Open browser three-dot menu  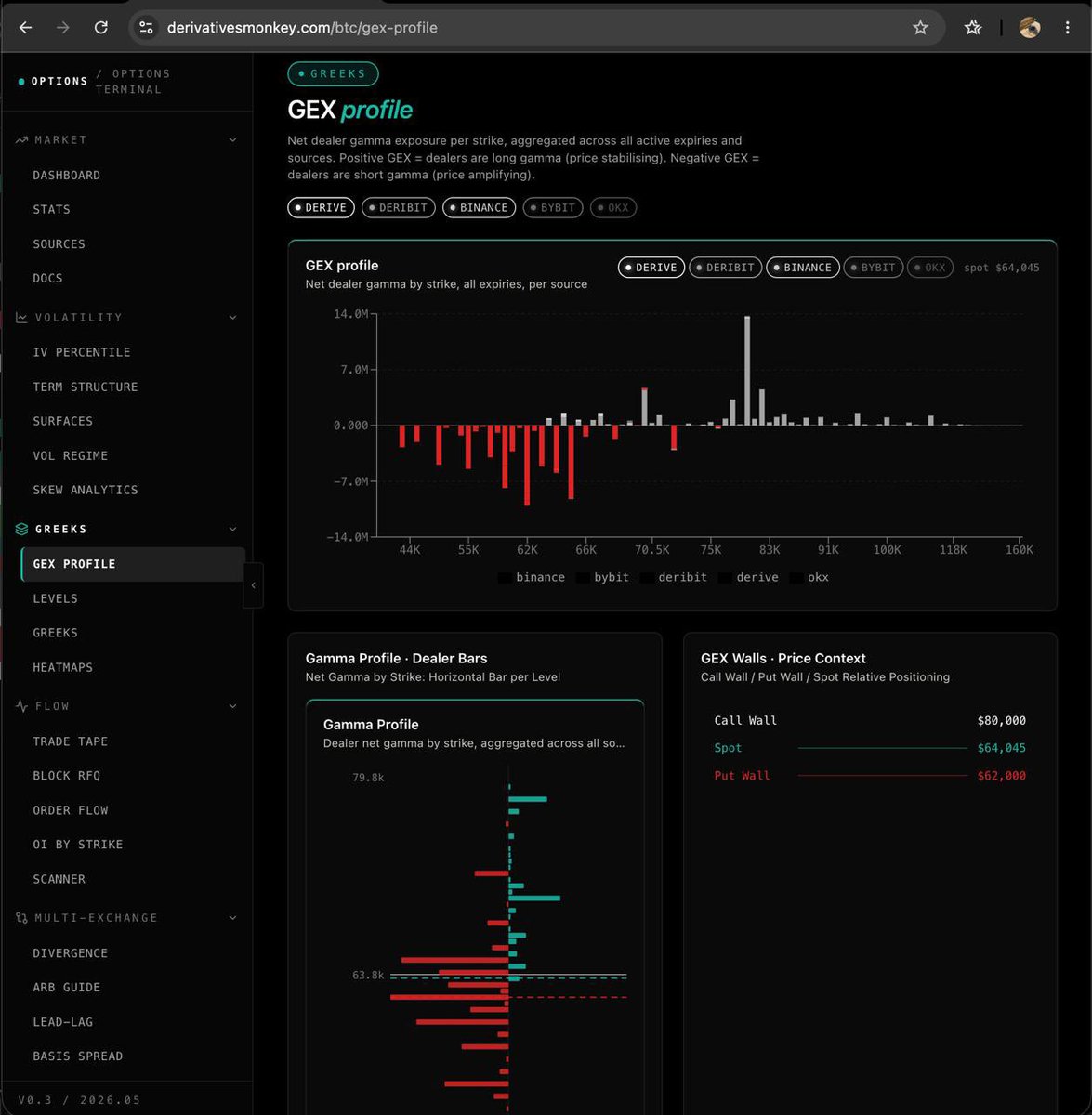pyautogui.click(x=1067, y=28)
